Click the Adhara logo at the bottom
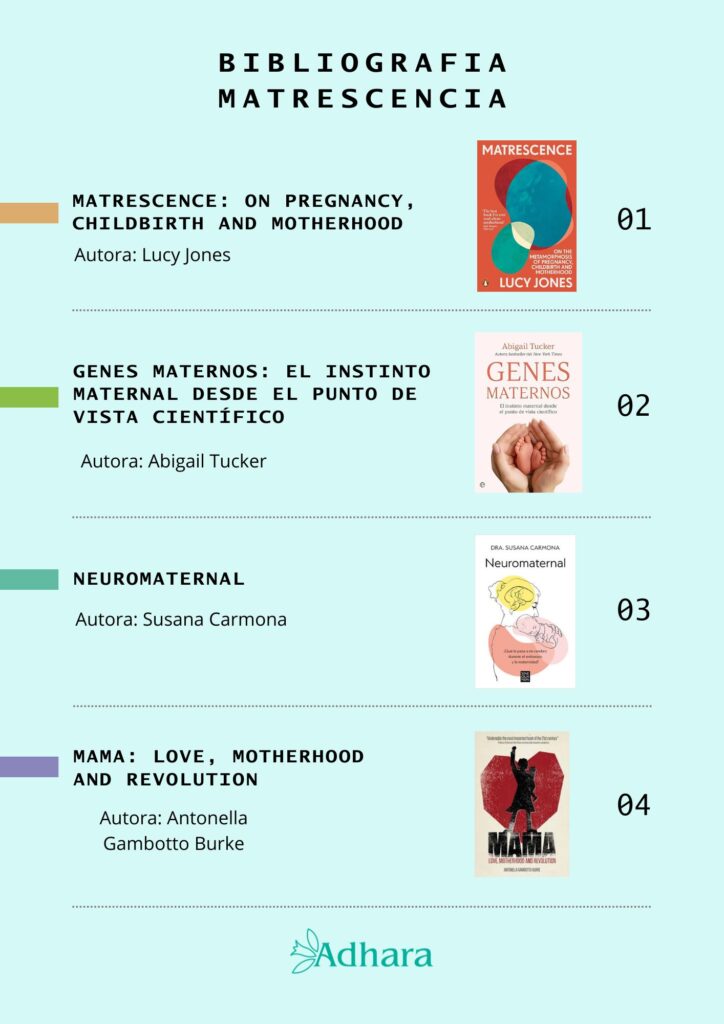 (362, 953)
